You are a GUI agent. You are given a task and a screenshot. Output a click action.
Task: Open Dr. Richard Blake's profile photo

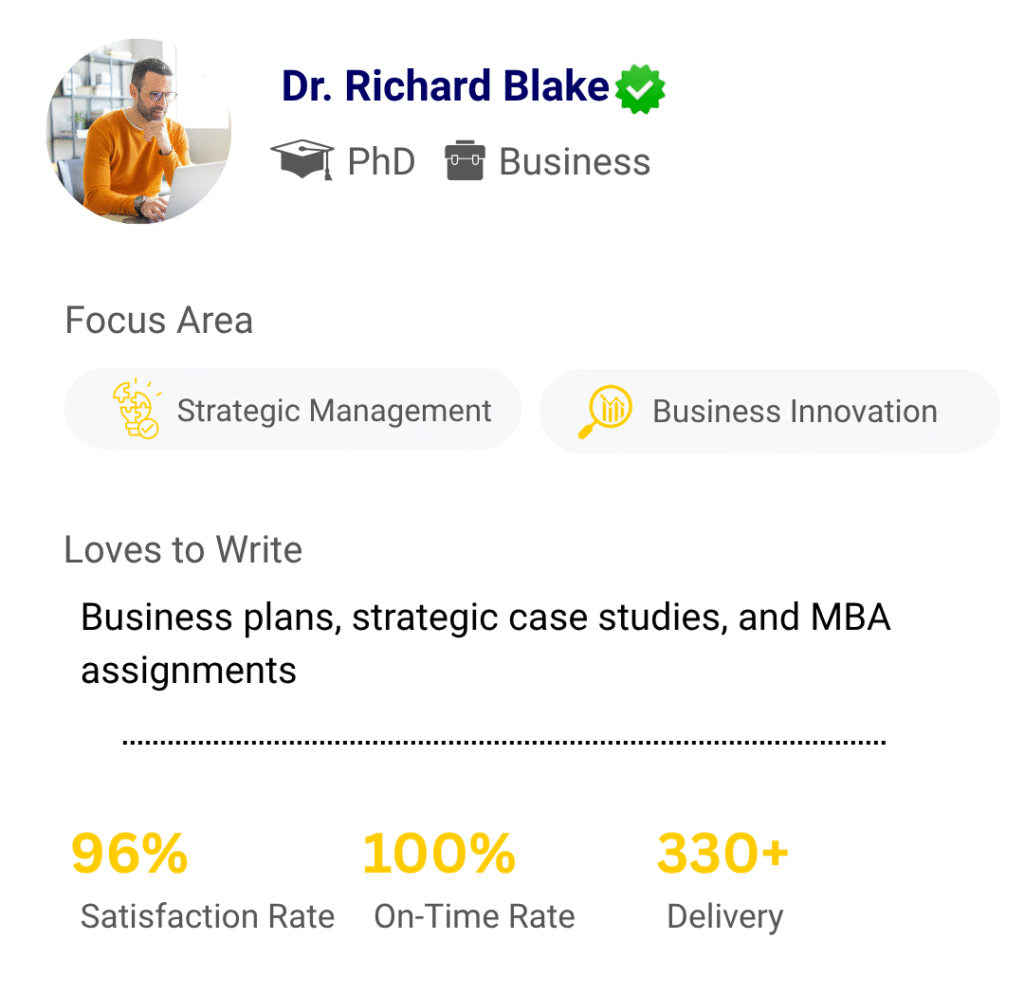(x=139, y=131)
